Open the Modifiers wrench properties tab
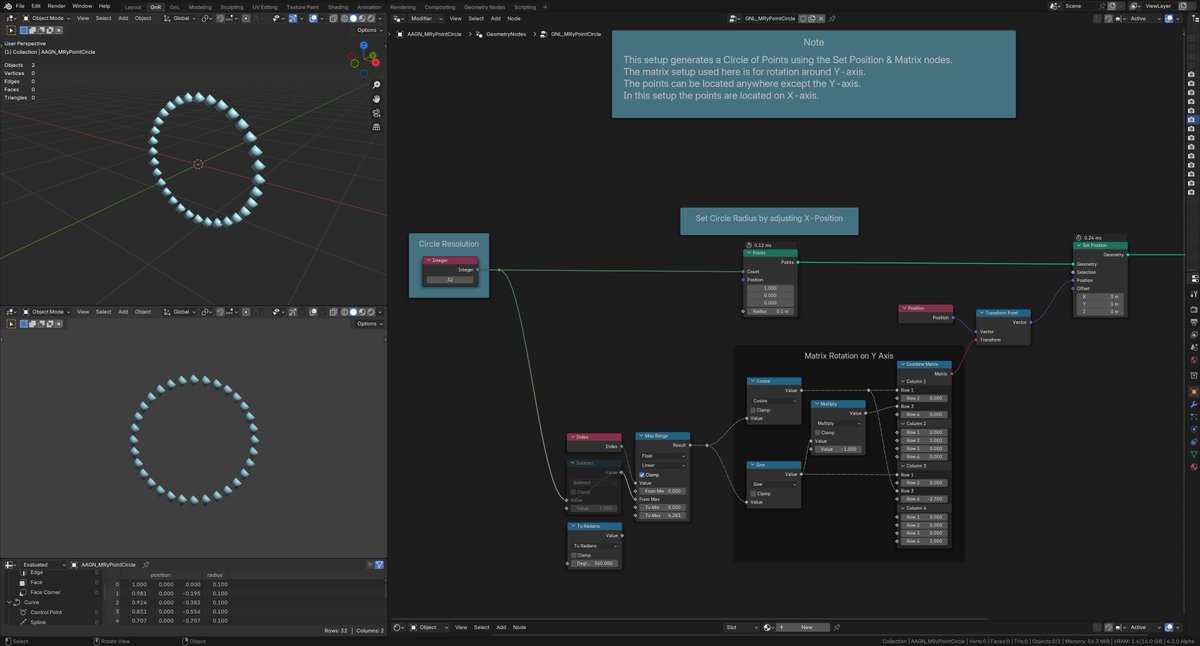1200x646 pixels. tap(1194, 405)
